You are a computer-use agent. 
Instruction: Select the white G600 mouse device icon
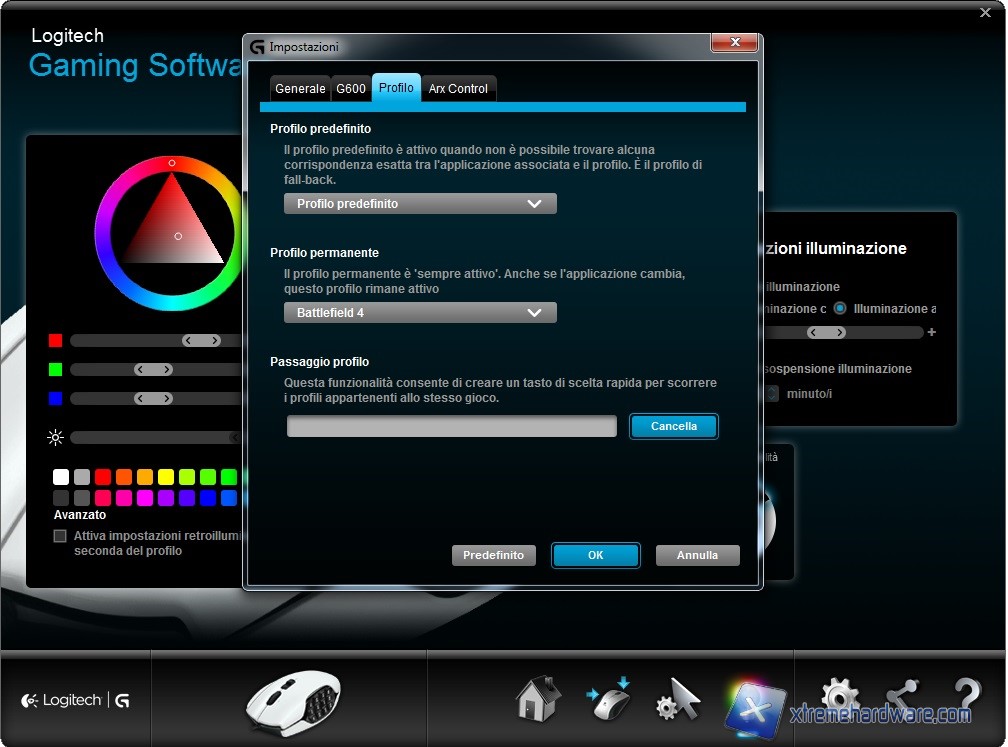(293, 699)
